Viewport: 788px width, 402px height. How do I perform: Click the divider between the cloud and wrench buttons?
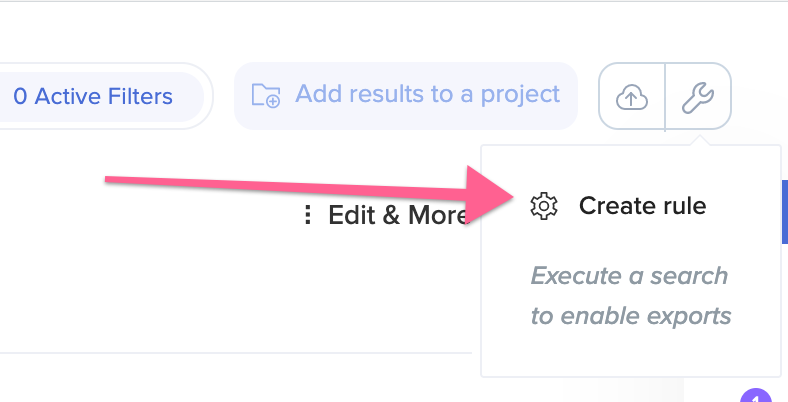[665, 96]
